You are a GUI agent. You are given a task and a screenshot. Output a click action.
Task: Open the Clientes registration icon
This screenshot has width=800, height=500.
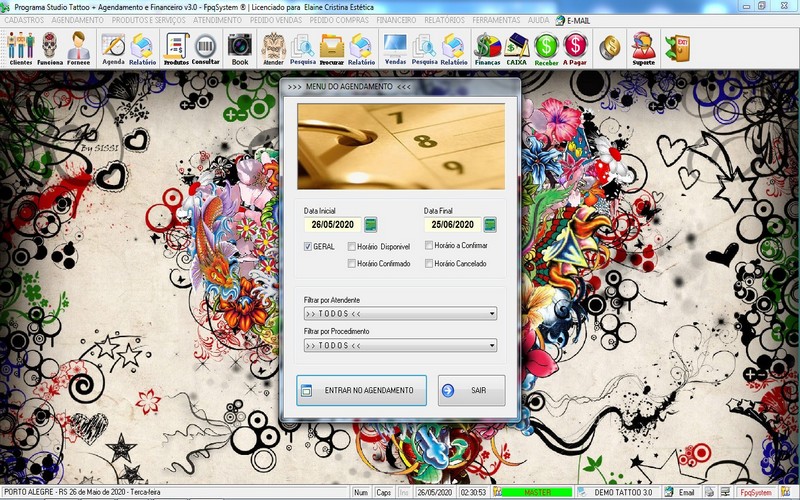click(x=20, y=48)
